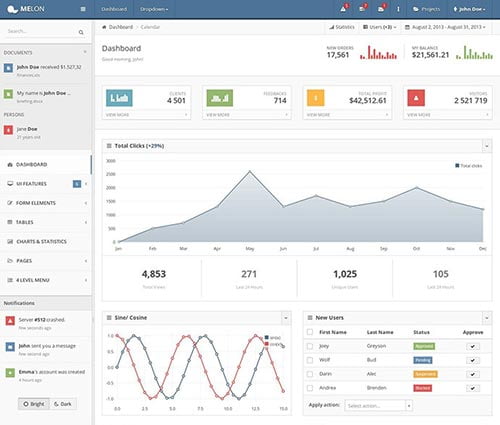
Task: Open the envelope messages icon in header
Action: point(381,9)
